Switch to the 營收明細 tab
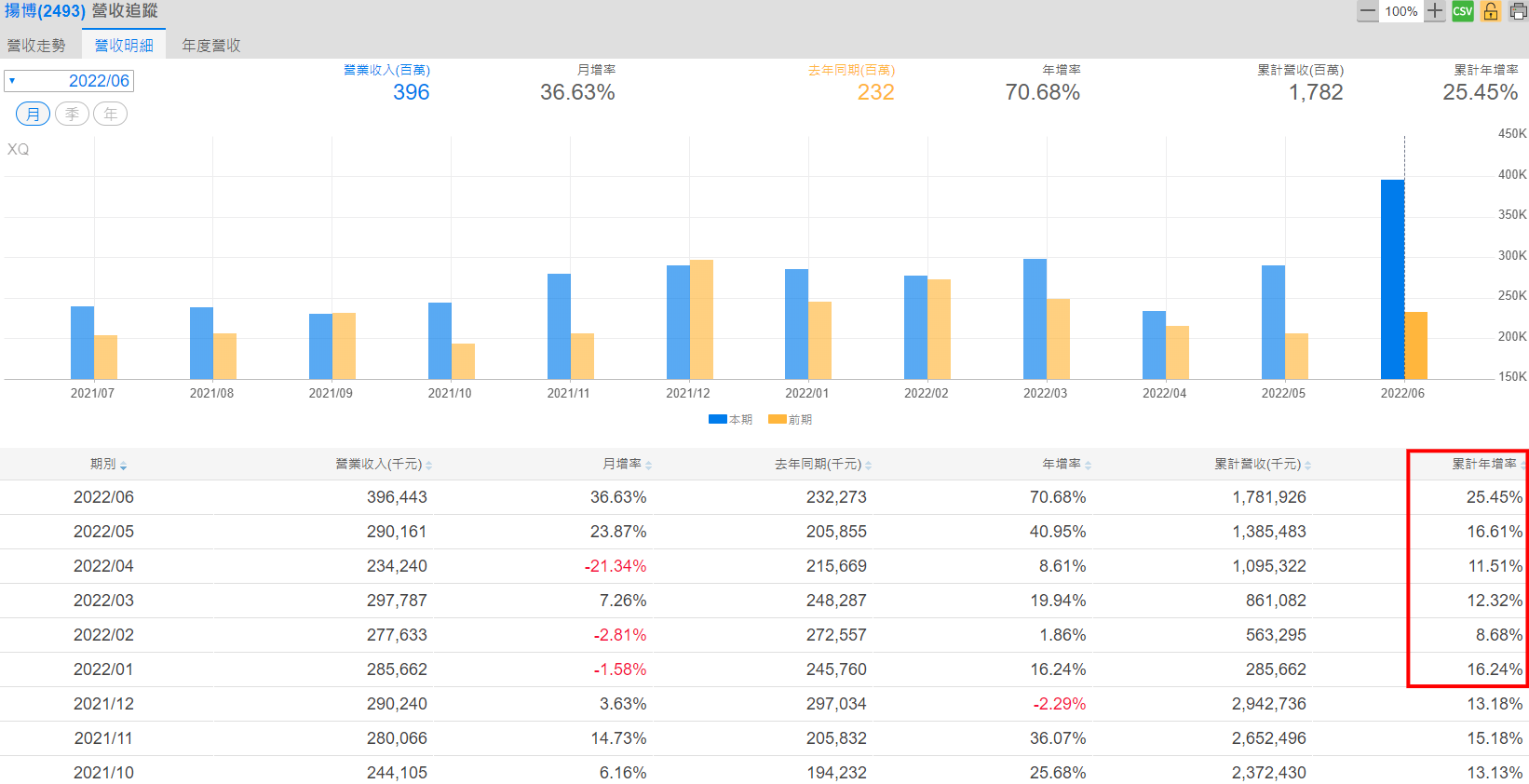 click(x=124, y=45)
